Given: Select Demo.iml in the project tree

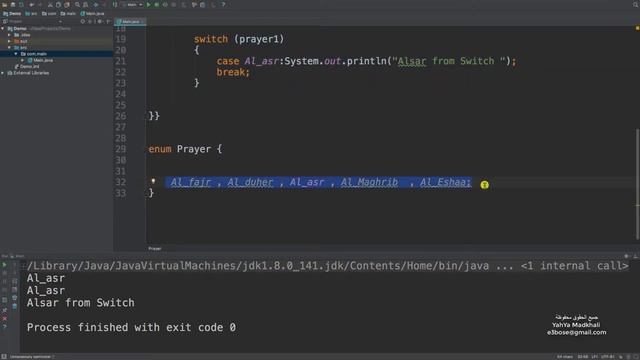Looking at the screenshot, I should click(x=27, y=67).
